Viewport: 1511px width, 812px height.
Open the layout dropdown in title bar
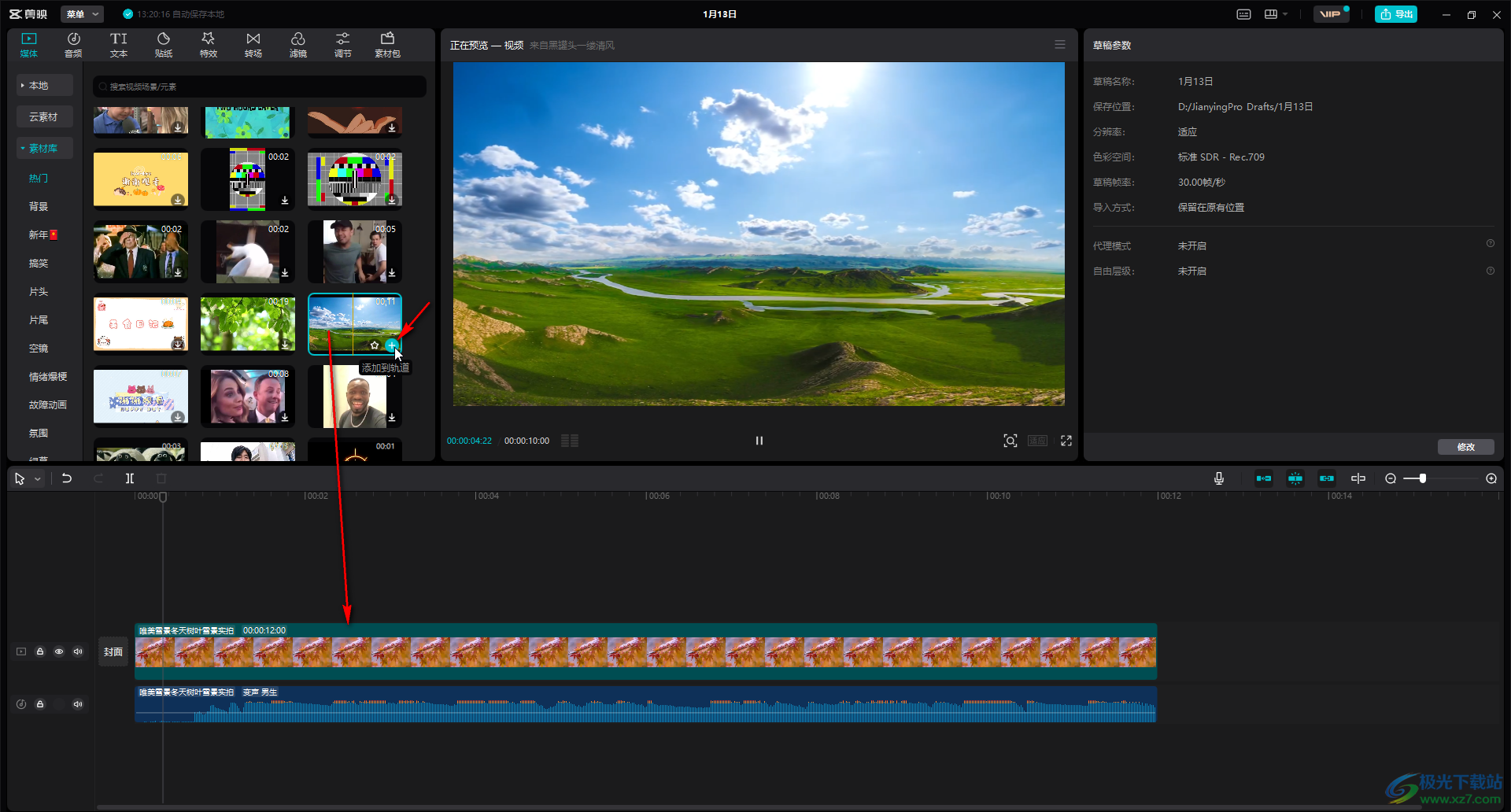[x=1276, y=14]
